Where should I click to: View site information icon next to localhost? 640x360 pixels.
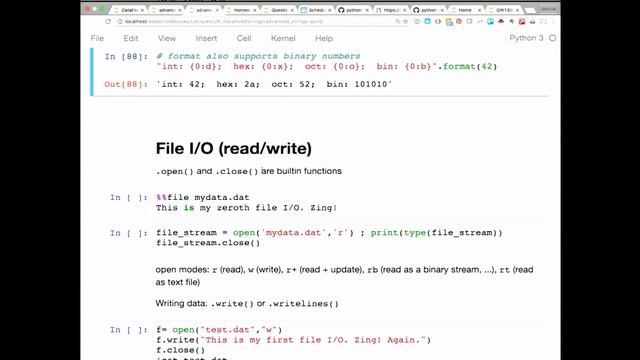[x=120, y=22]
